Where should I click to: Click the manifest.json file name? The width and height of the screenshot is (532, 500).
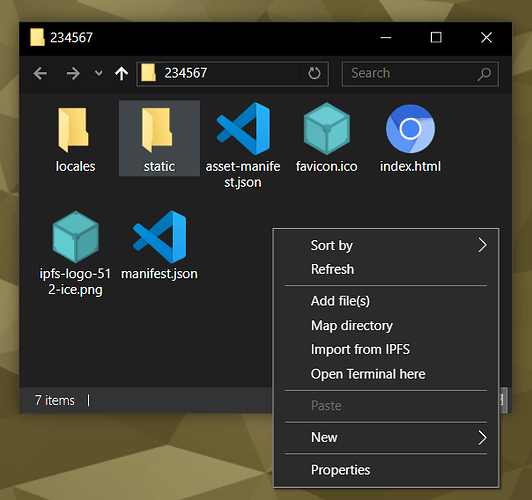click(159, 274)
